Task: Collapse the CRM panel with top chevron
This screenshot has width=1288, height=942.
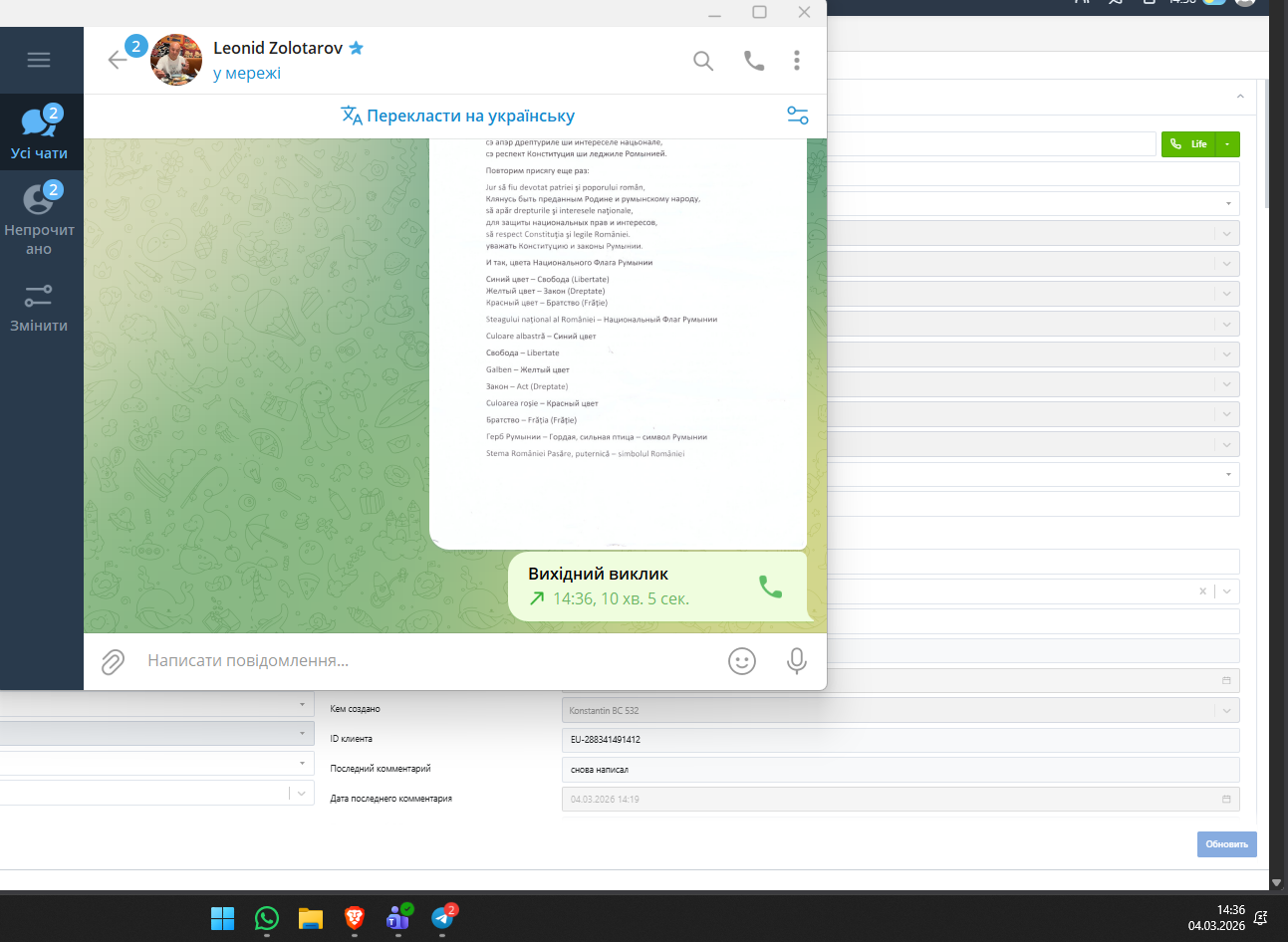Action: point(1240,97)
